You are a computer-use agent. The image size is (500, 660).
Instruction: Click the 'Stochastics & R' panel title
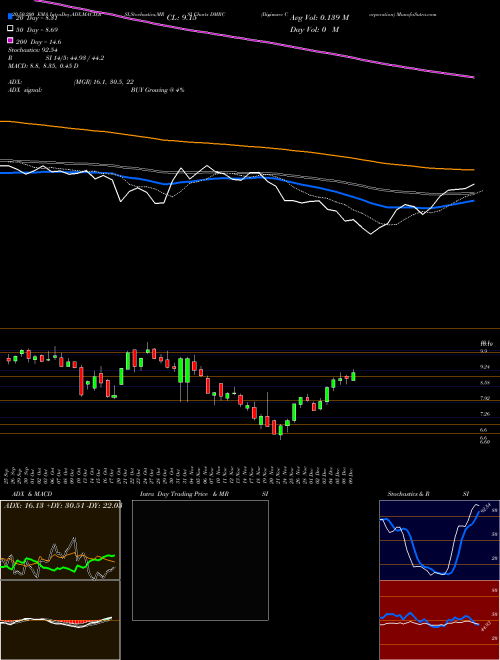click(x=408, y=494)
